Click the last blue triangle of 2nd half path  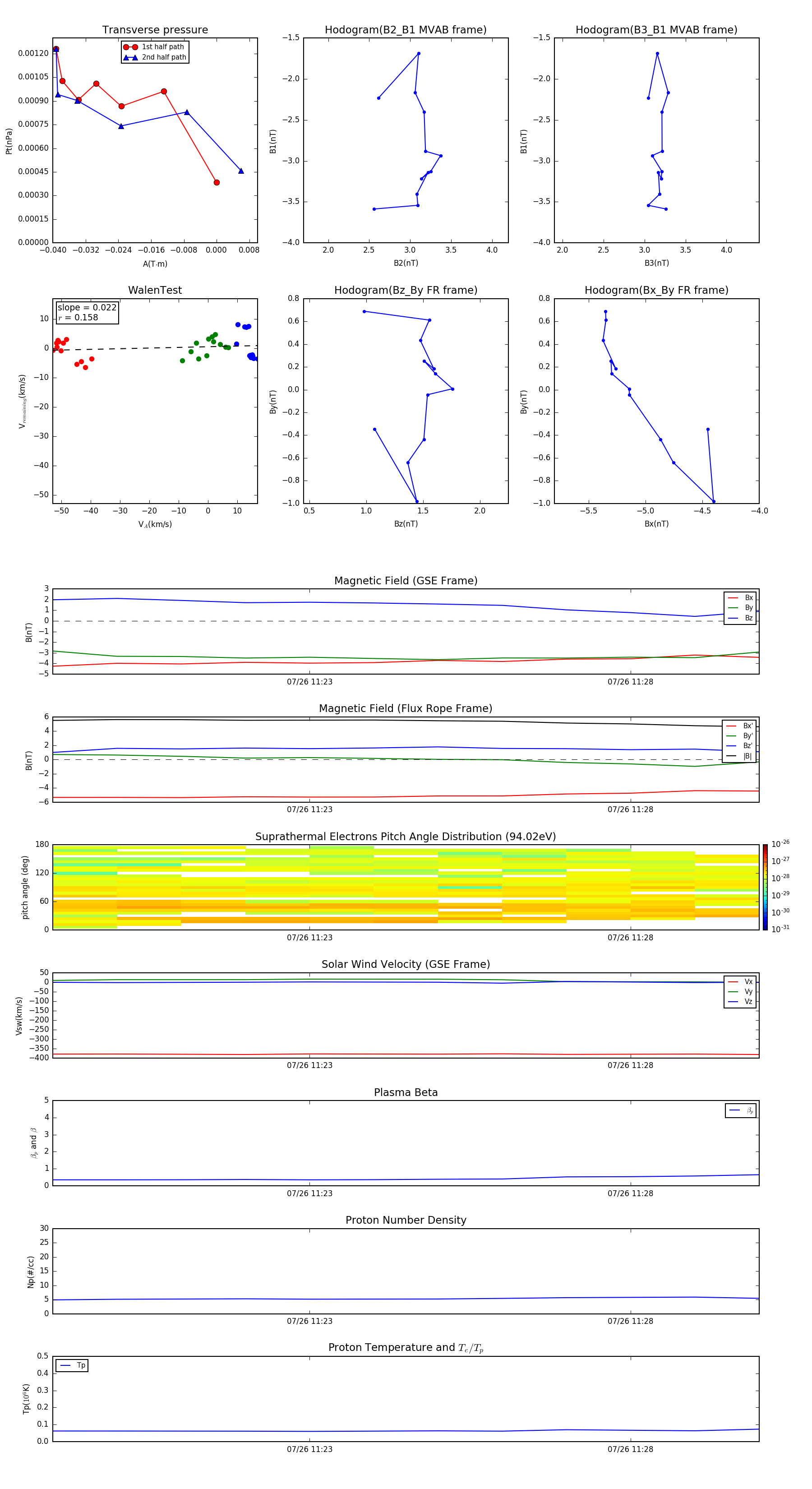click(x=241, y=171)
